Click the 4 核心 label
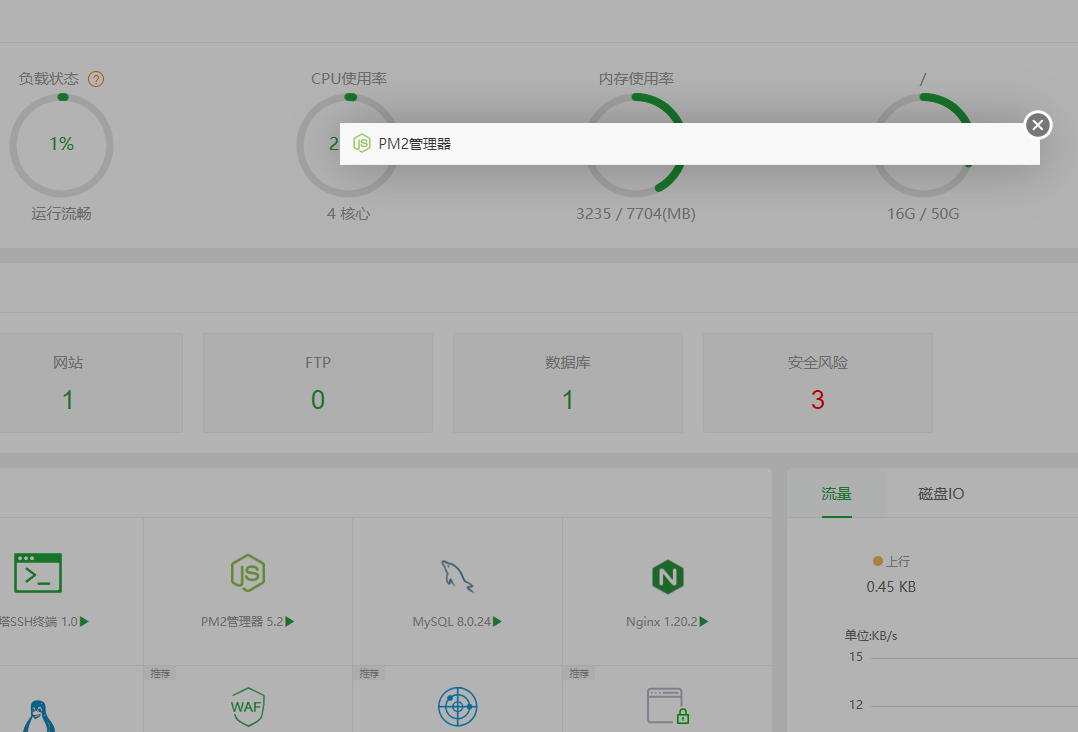The height and width of the screenshot is (732, 1078). (349, 214)
